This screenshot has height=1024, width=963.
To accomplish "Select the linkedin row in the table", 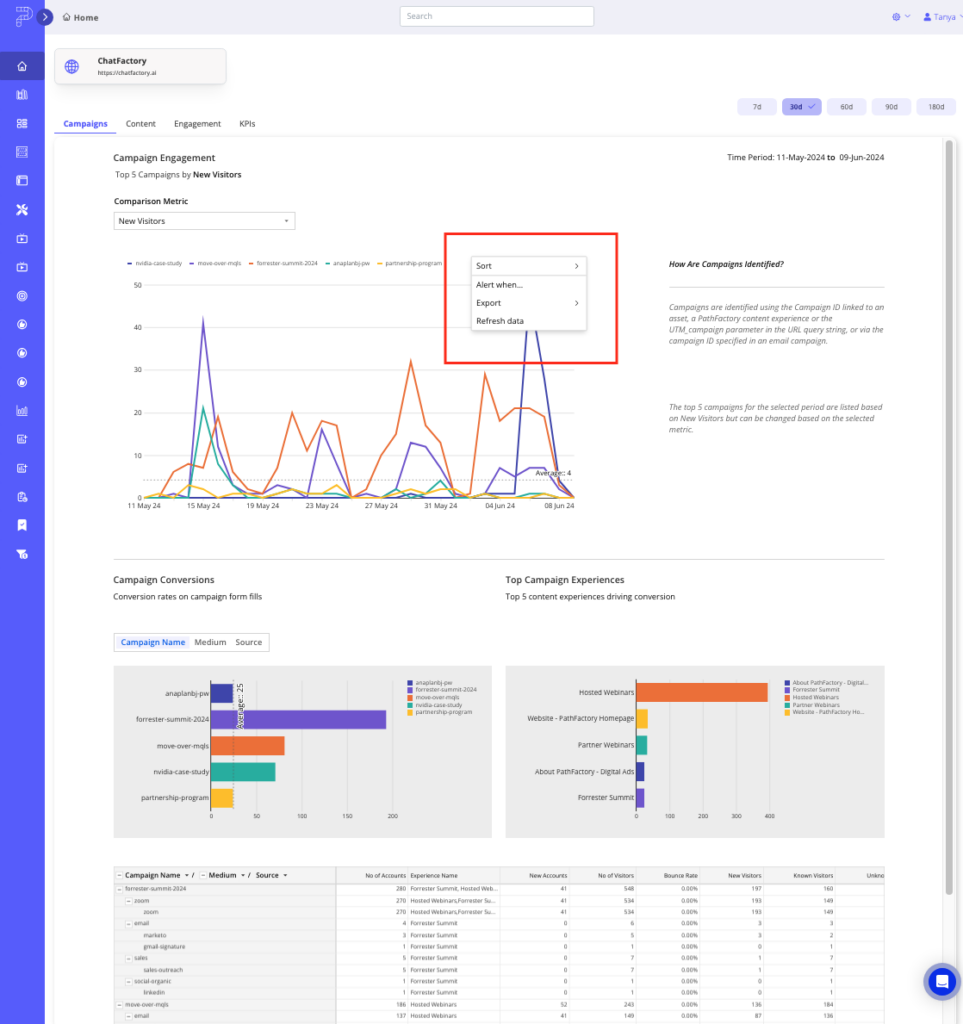I will 499,993.
